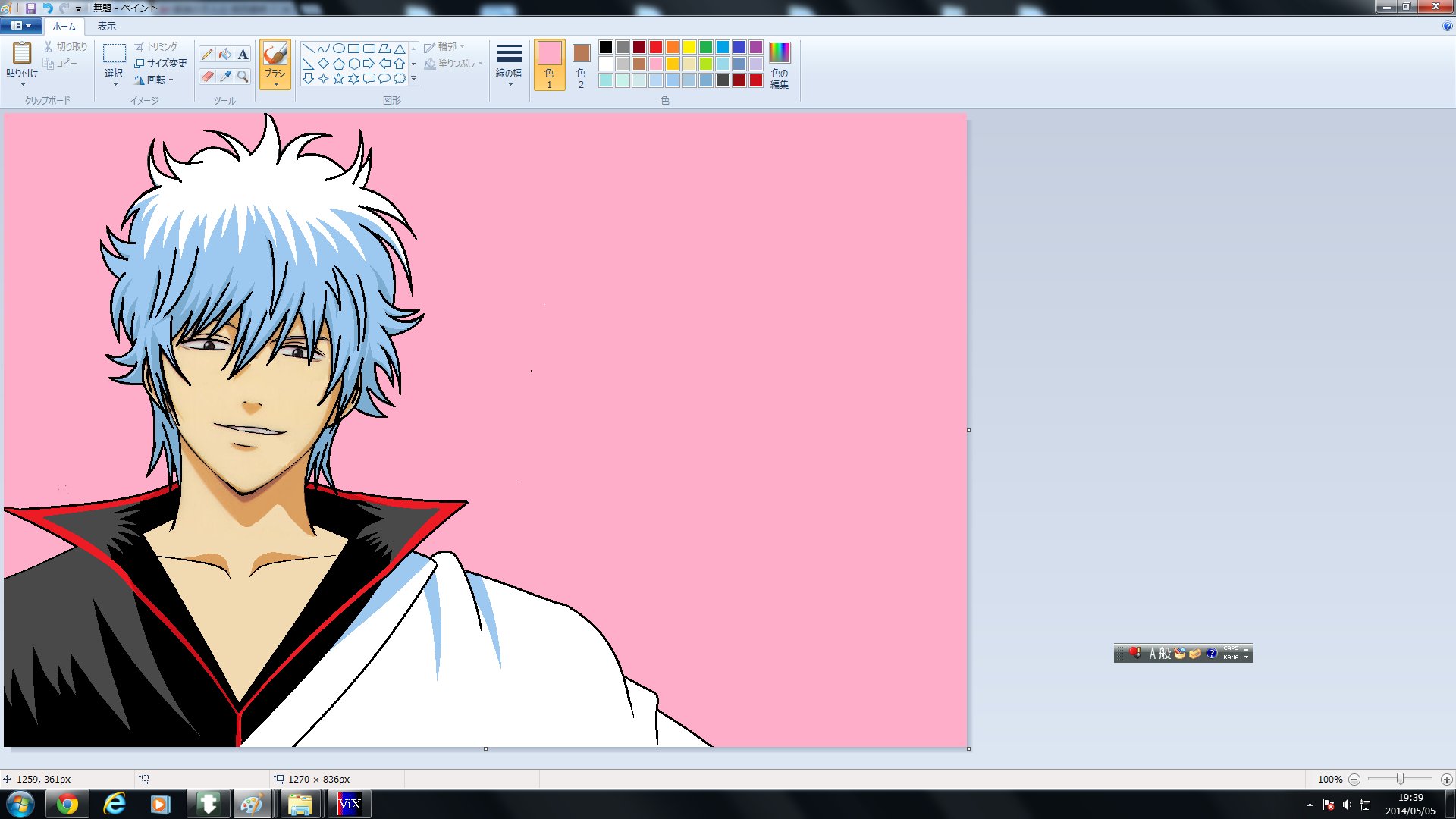This screenshot has height=819, width=1456.
Task: Open the ViX app from the taskbar
Action: point(350,804)
